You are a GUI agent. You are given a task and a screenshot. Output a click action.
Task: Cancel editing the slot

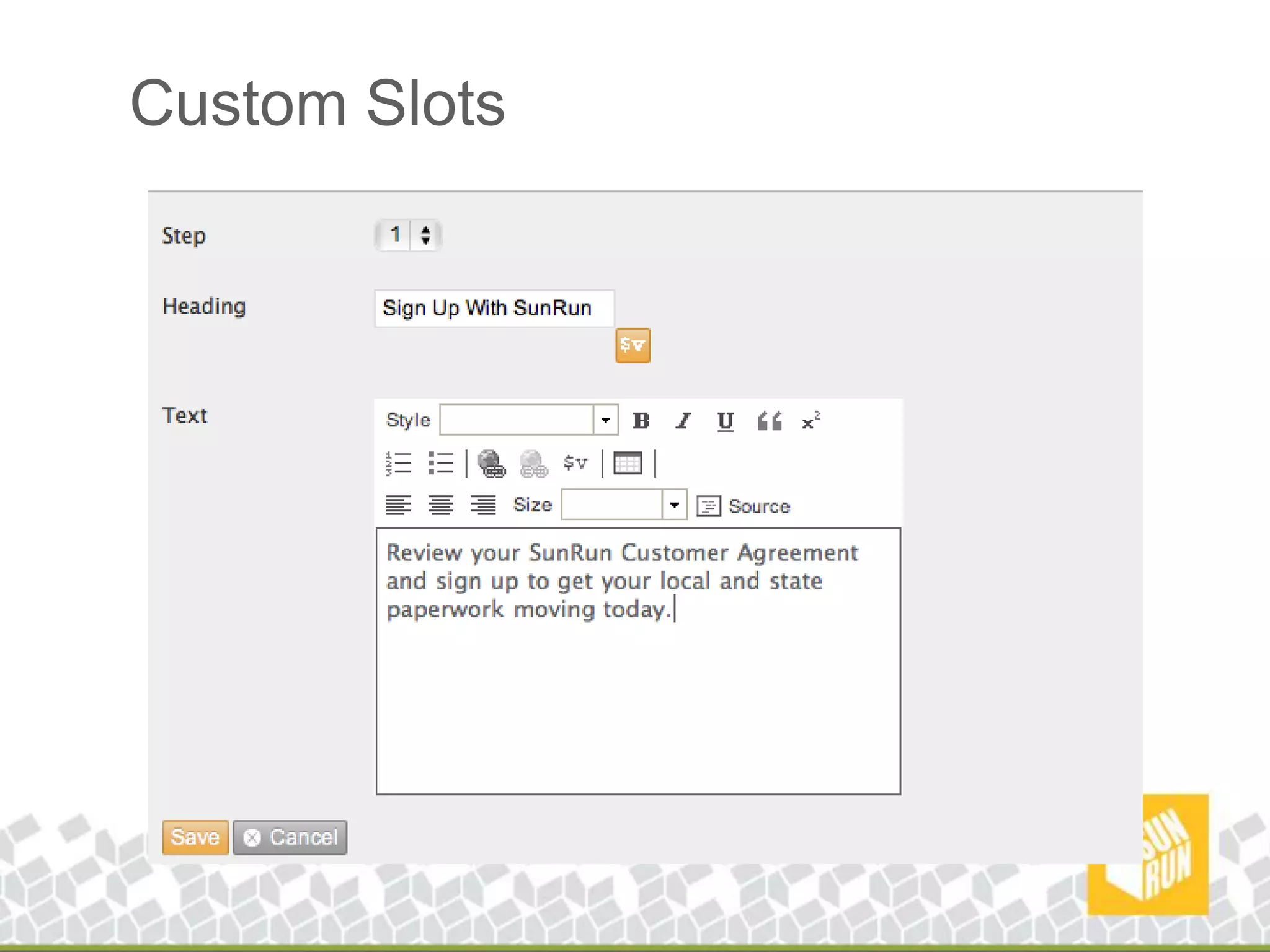[290, 837]
